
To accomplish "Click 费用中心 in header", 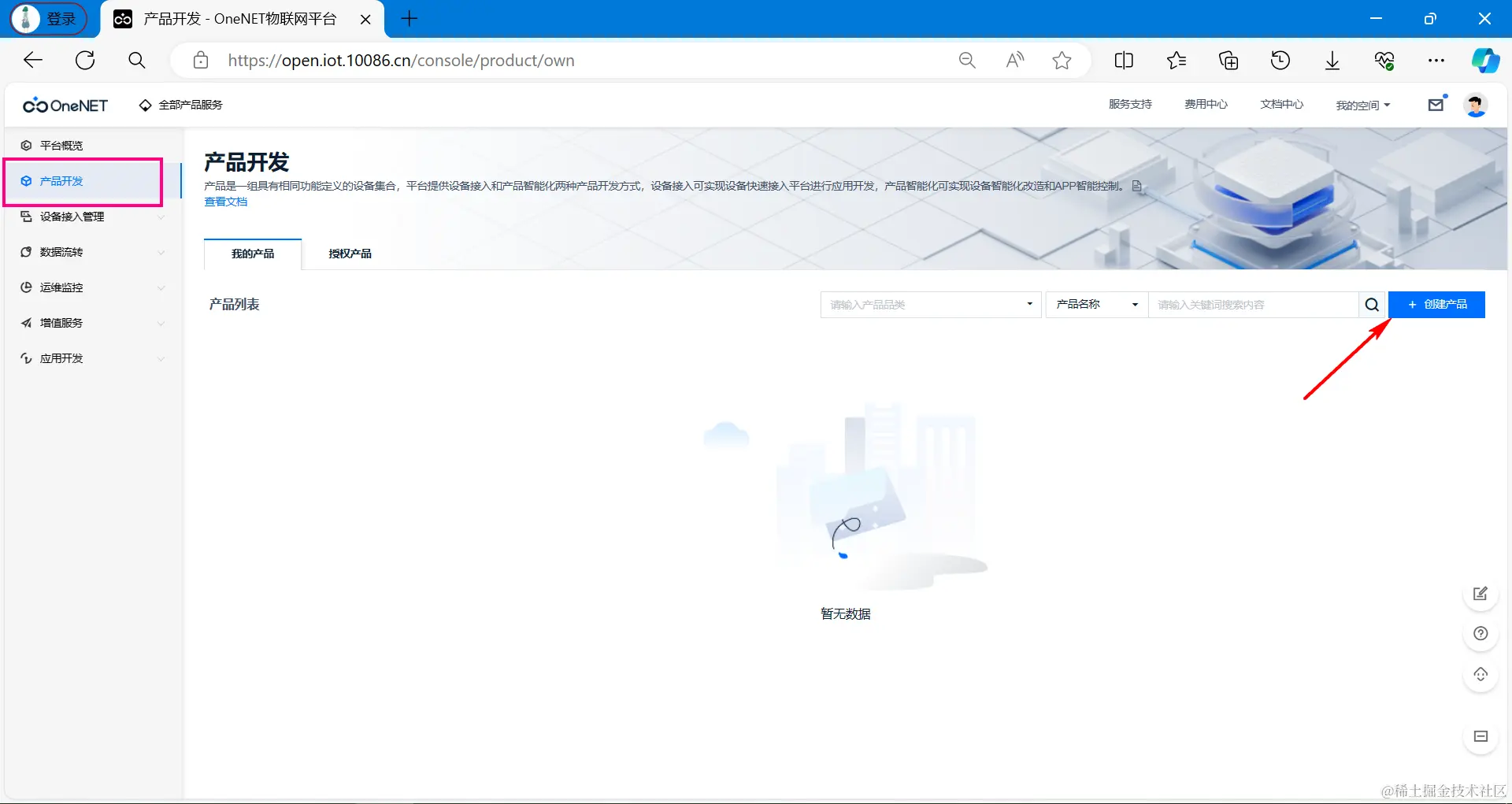I will 1206,104.
